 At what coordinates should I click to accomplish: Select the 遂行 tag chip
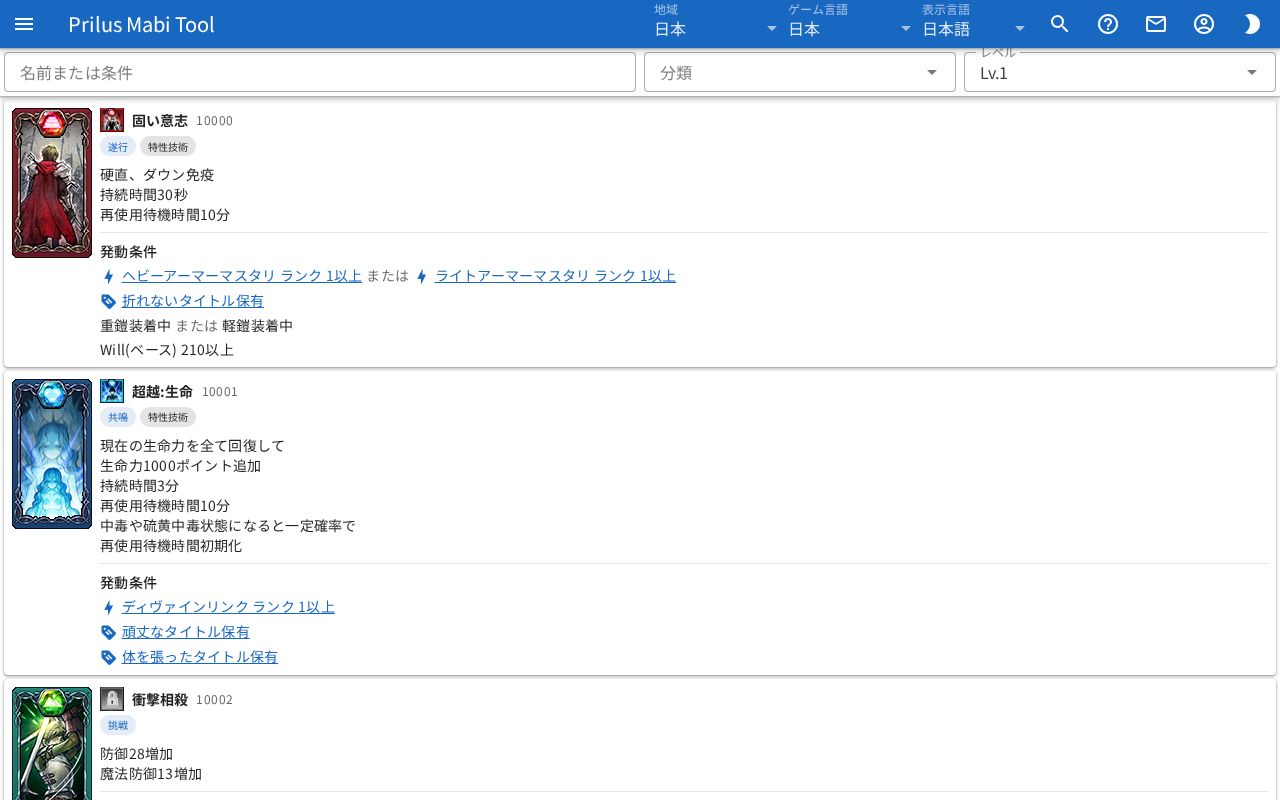click(118, 147)
